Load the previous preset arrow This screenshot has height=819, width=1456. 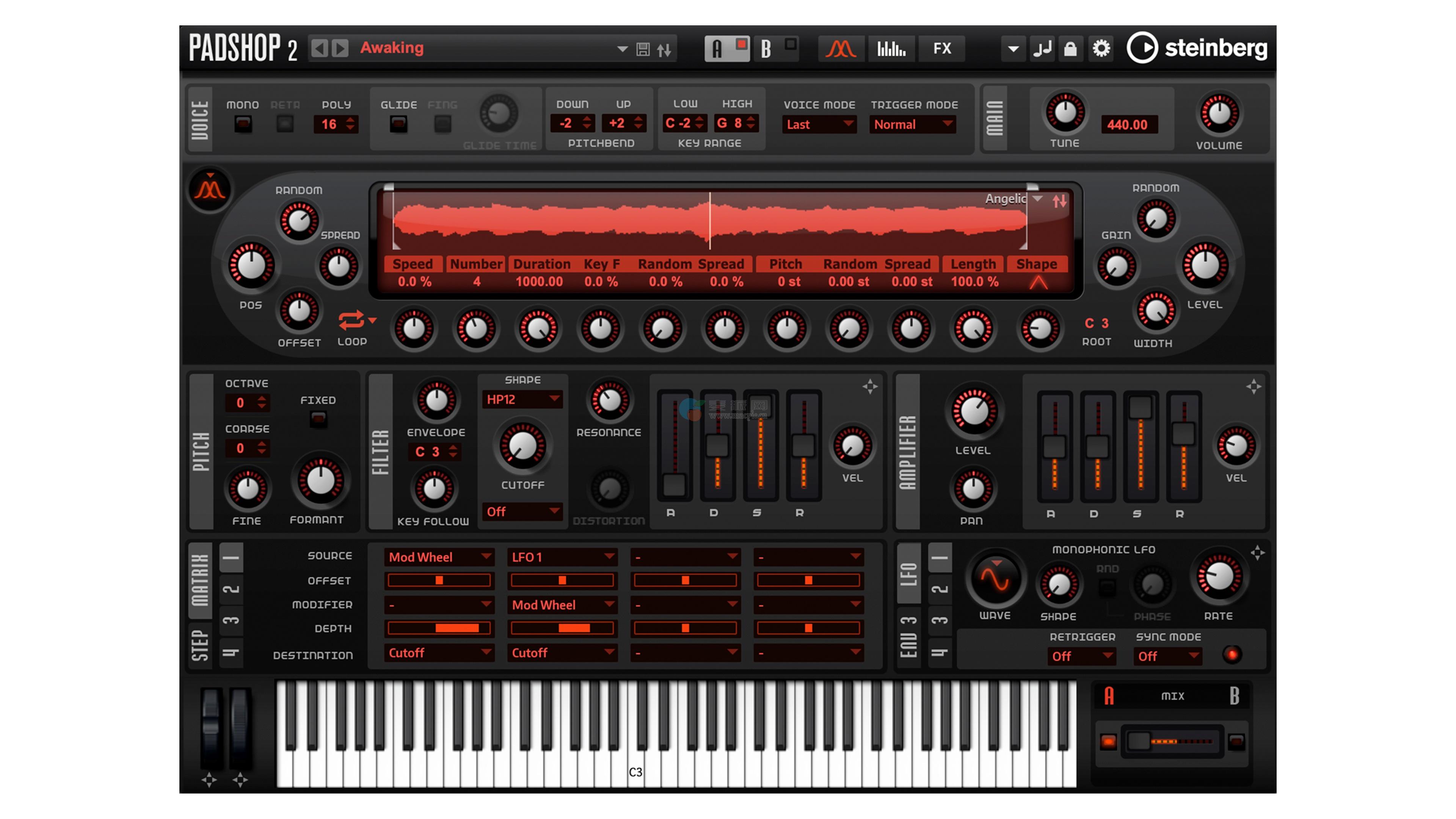tap(320, 48)
